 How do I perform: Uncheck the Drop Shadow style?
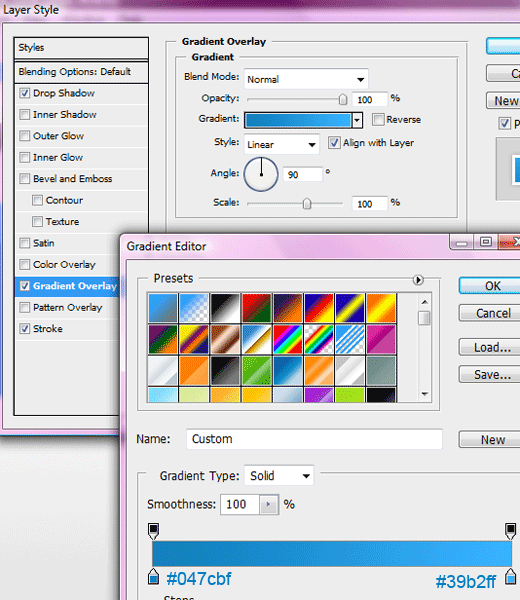[25, 93]
